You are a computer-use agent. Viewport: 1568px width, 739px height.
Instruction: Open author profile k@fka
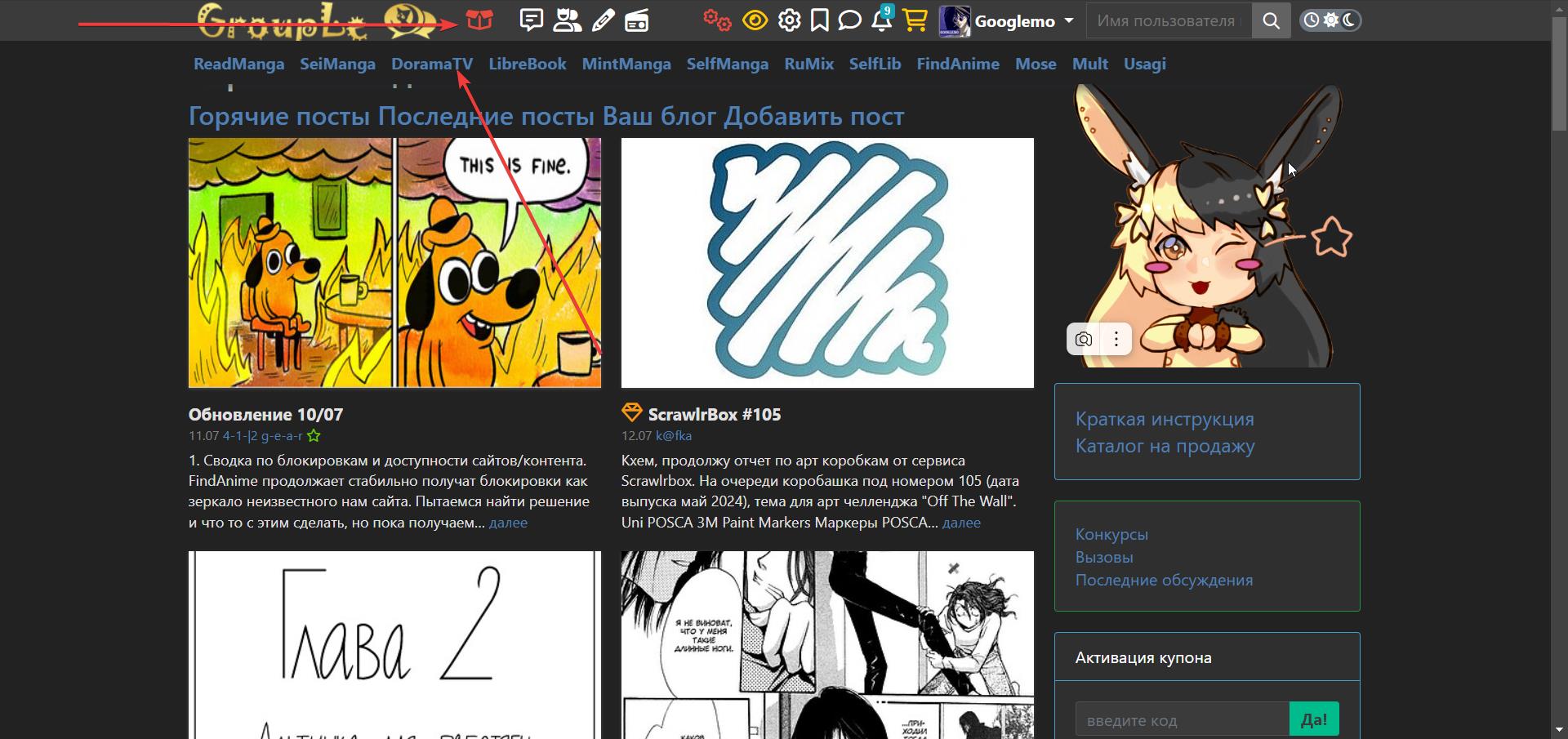pos(674,436)
